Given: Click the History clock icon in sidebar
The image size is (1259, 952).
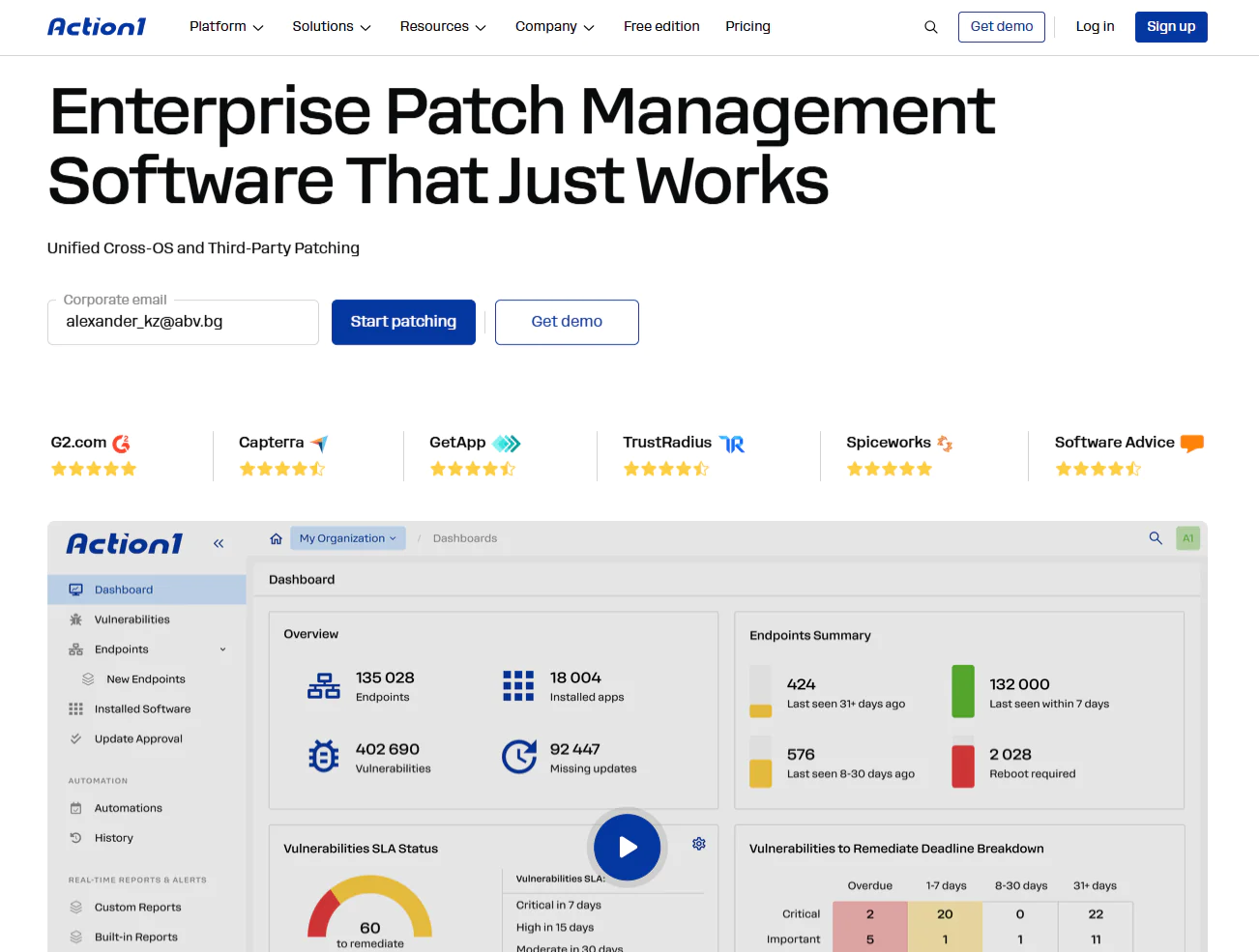Looking at the screenshot, I should point(75,838).
